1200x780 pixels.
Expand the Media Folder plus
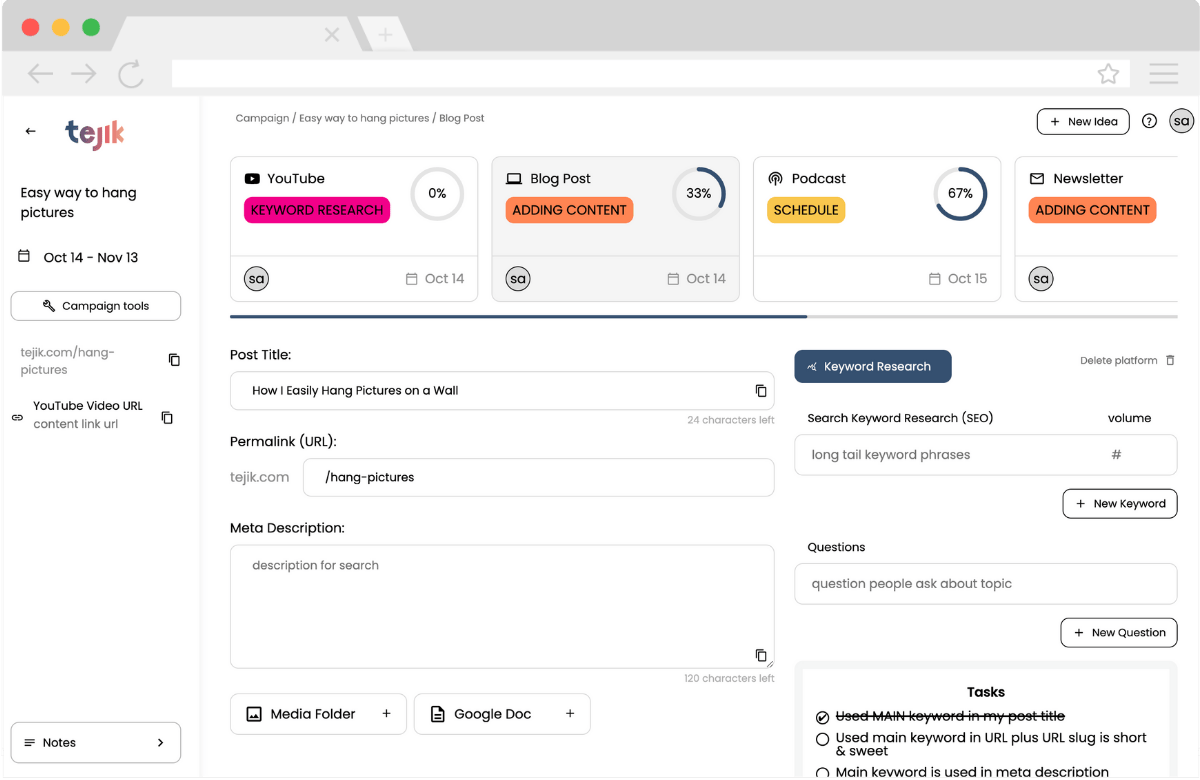(386, 714)
